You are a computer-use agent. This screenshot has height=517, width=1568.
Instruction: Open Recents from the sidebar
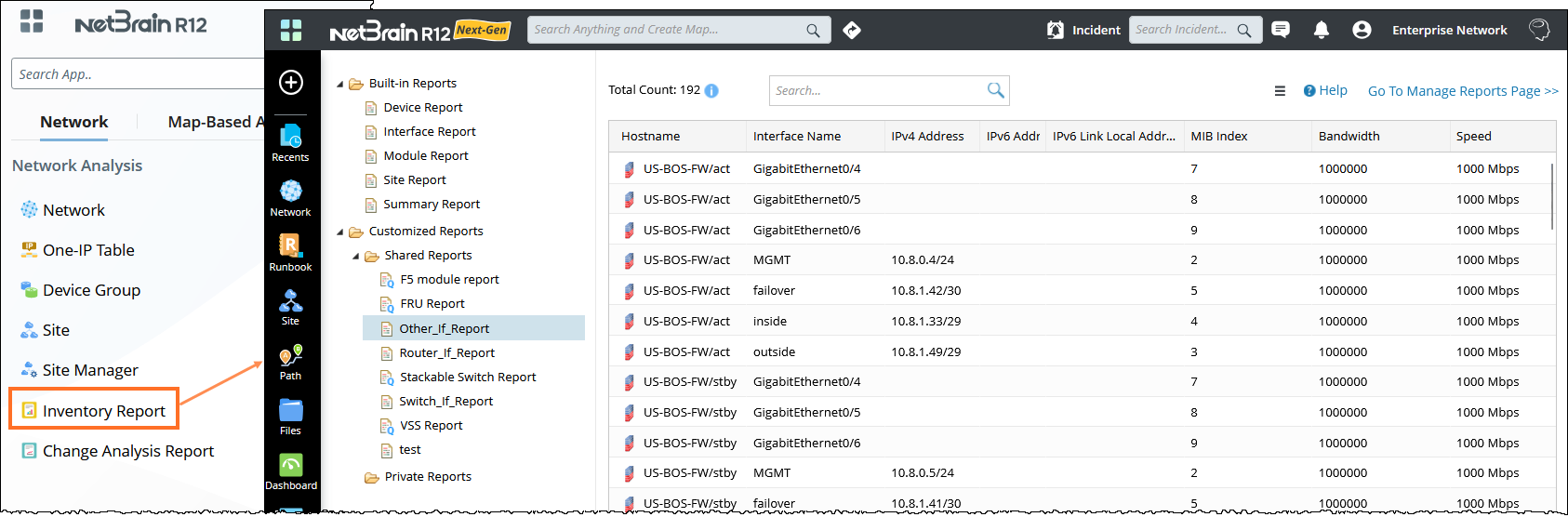pyautogui.click(x=290, y=142)
